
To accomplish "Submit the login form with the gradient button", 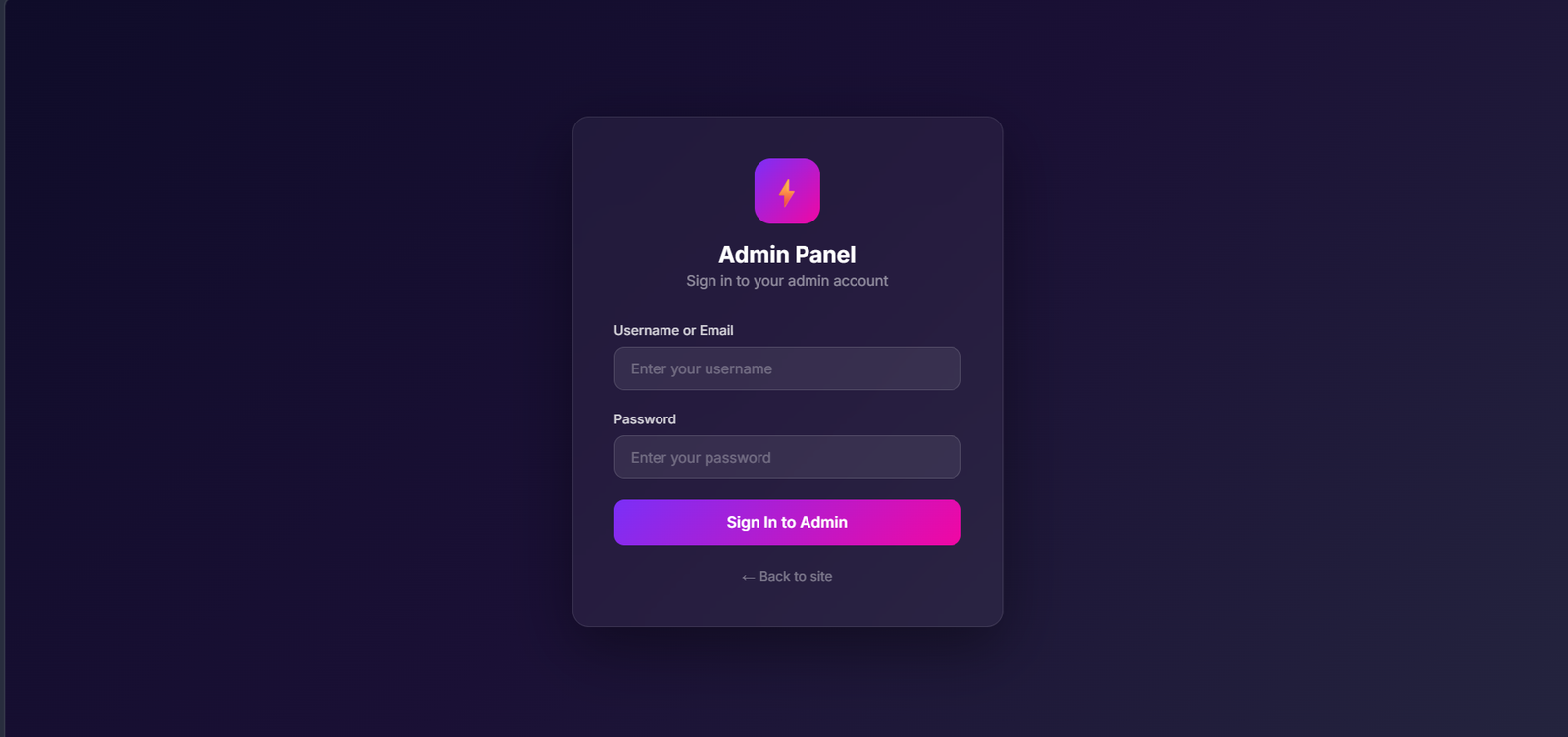I will [787, 522].
